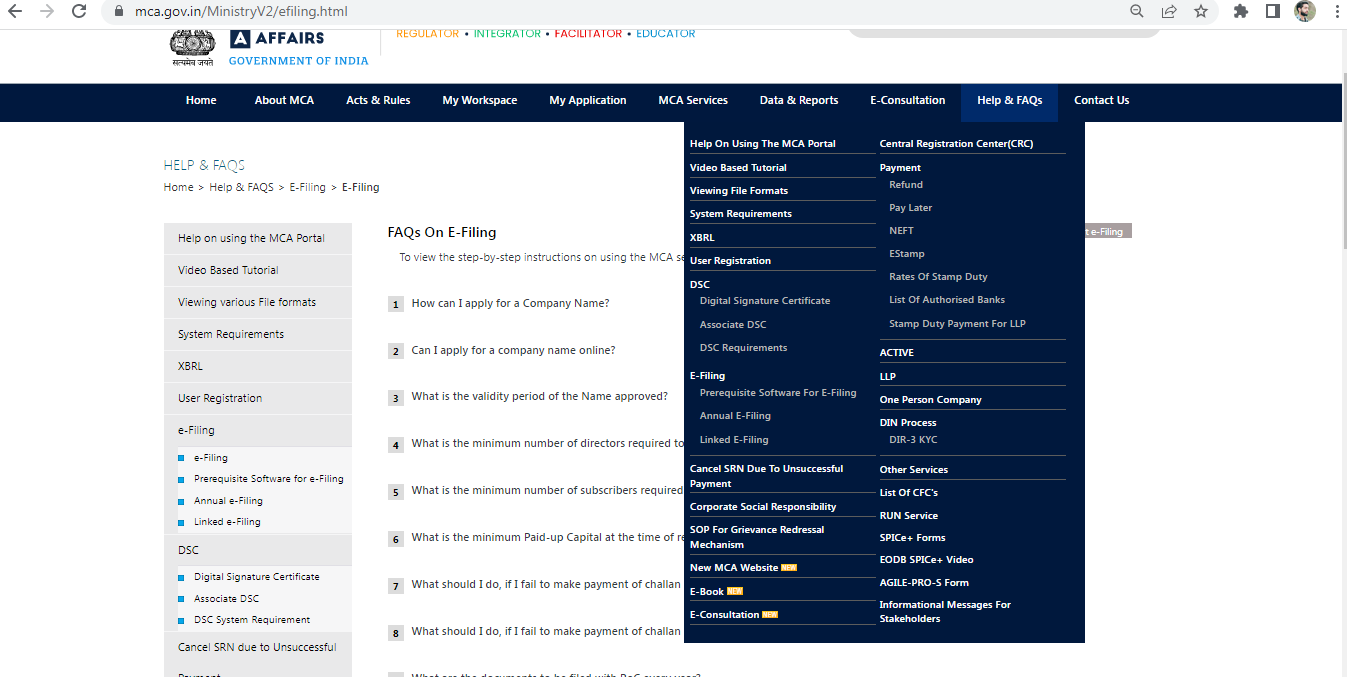Open Central Registration Center(CRC) link
Image resolution: width=1347 pixels, height=677 pixels.
[x=956, y=144]
